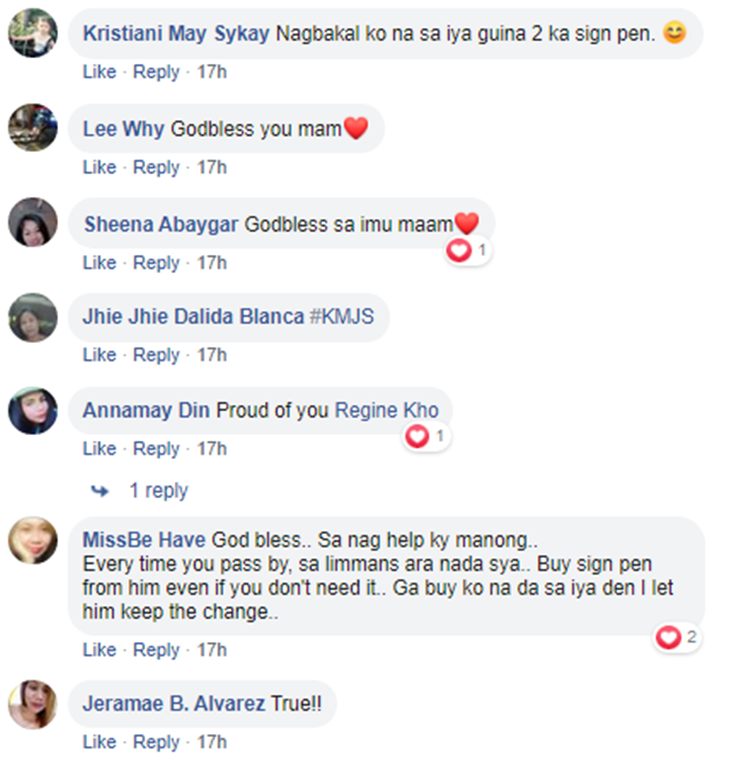Image resolution: width=750 pixels, height=764 pixels.
Task: Like Kristiani May Sykay's comment
Action: click(99, 72)
